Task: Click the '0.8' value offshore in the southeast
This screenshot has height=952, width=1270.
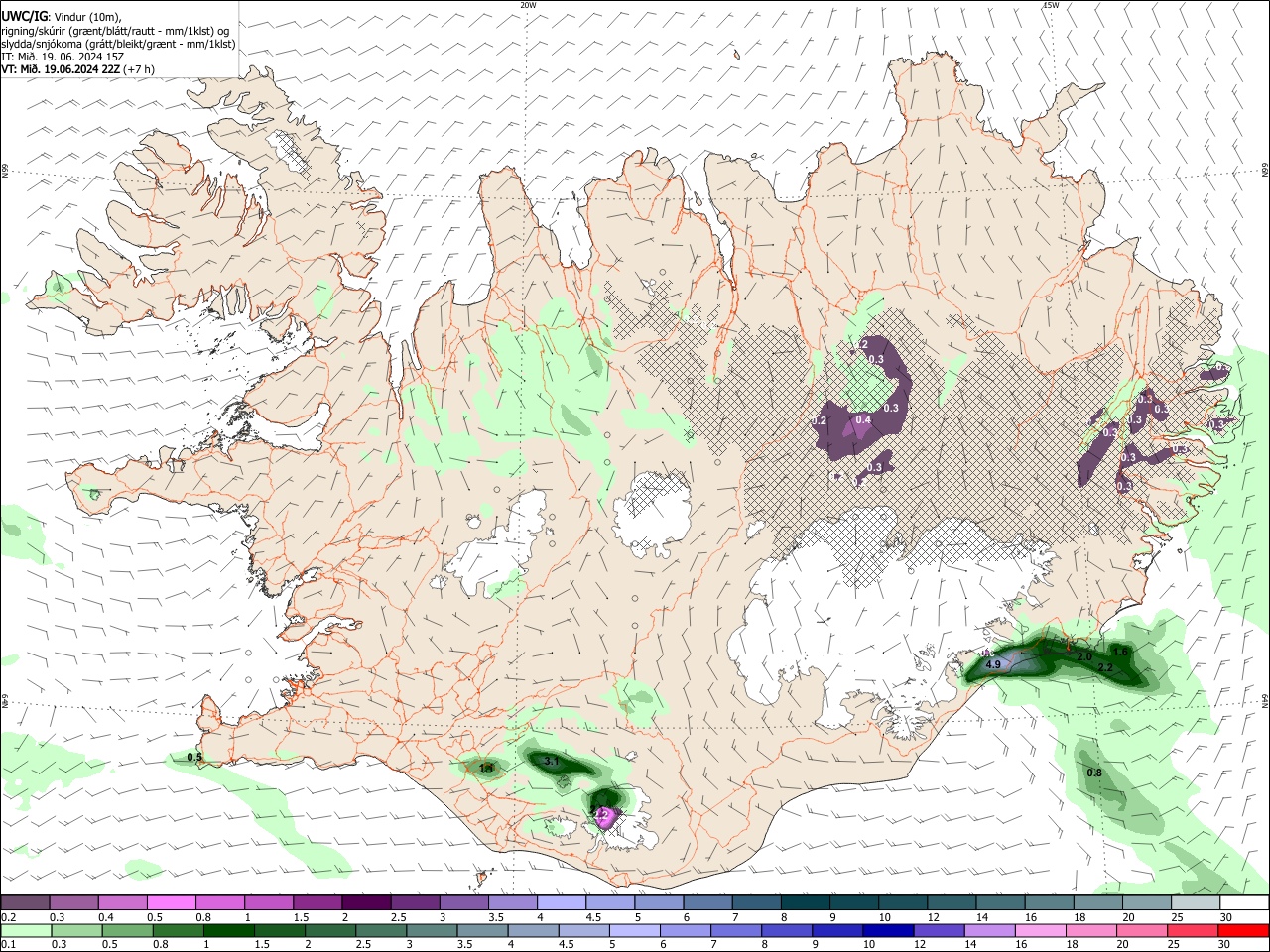Action: point(1094,773)
